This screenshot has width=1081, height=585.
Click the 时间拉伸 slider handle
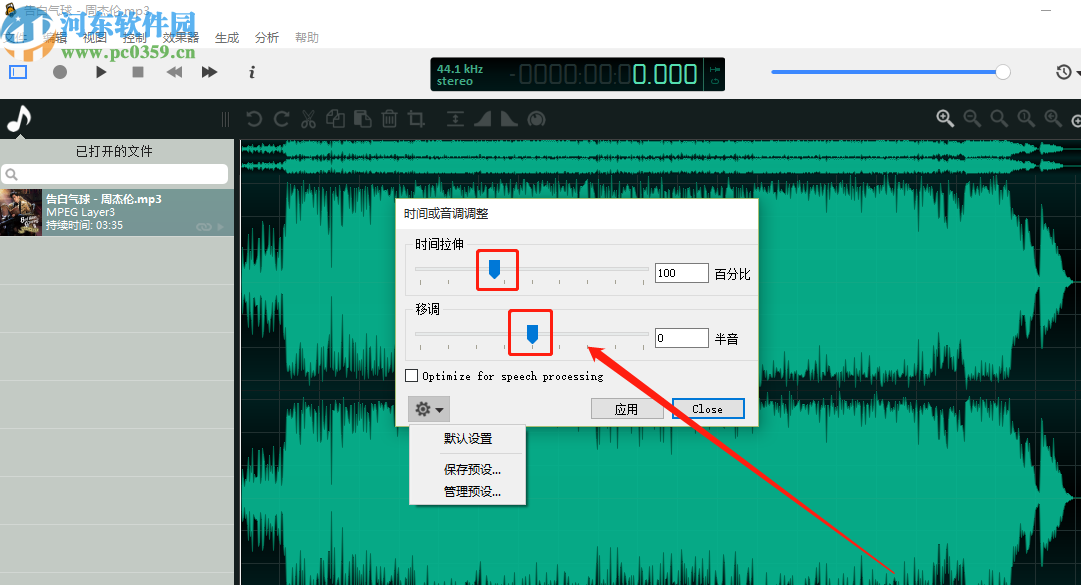pyautogui.click(x=494, y=269)
